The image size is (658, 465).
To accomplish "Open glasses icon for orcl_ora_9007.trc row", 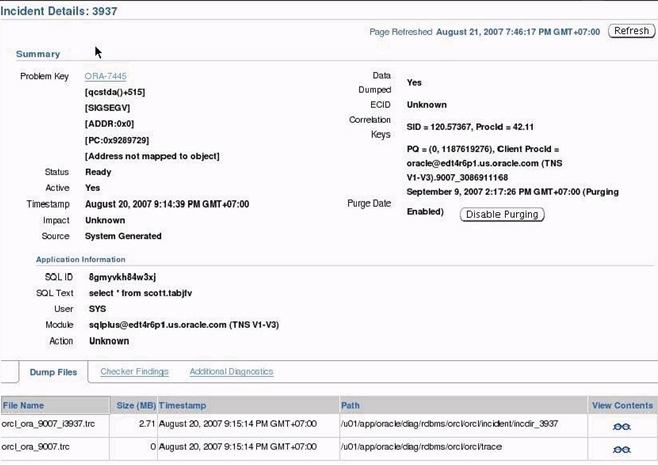I will pos(622,447).
